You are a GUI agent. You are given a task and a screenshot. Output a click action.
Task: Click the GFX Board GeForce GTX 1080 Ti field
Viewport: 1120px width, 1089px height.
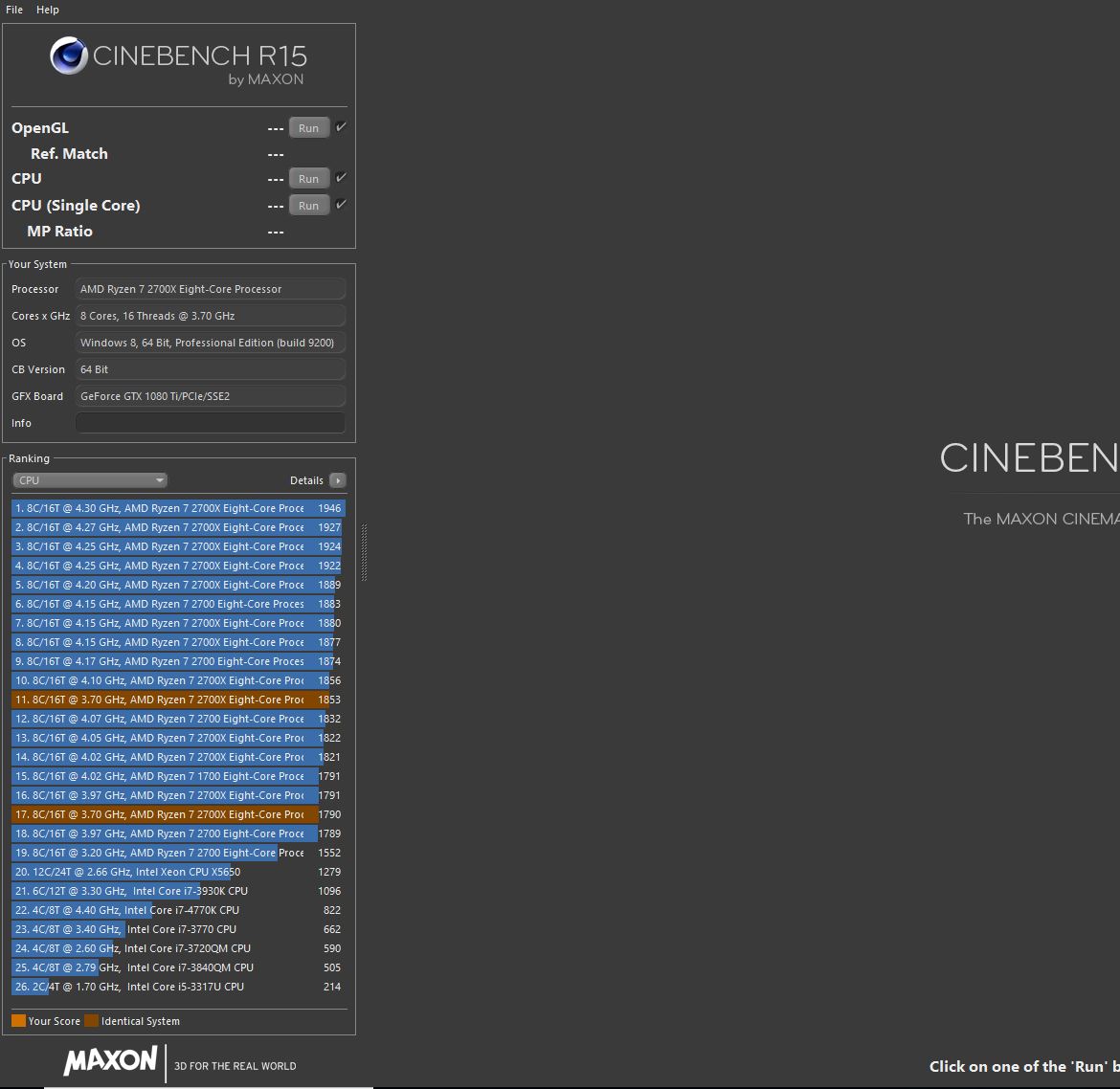point(210,396)
